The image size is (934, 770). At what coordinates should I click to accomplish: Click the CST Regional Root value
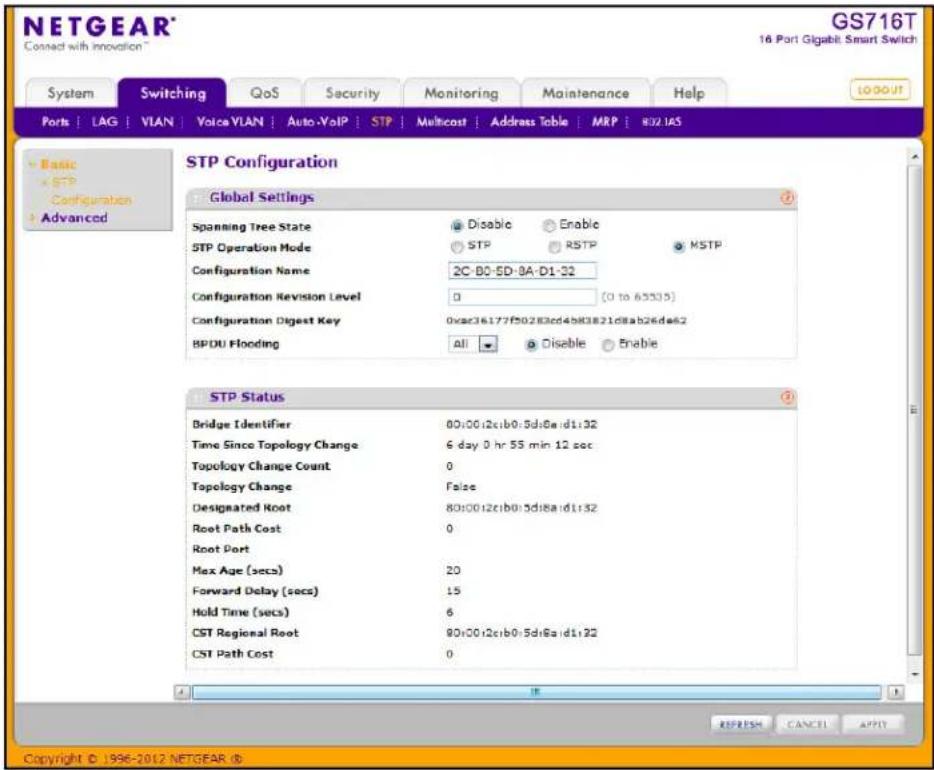[x=521, y=633]
